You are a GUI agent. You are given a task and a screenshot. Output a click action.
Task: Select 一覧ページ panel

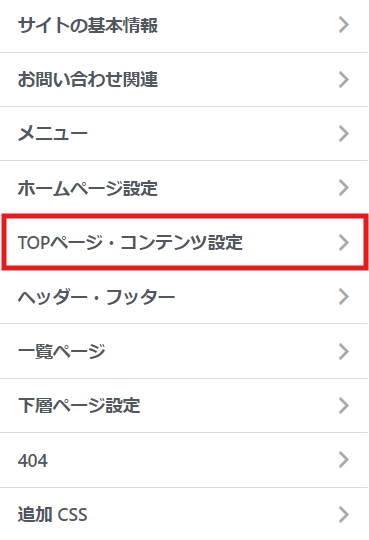[184, 351]
